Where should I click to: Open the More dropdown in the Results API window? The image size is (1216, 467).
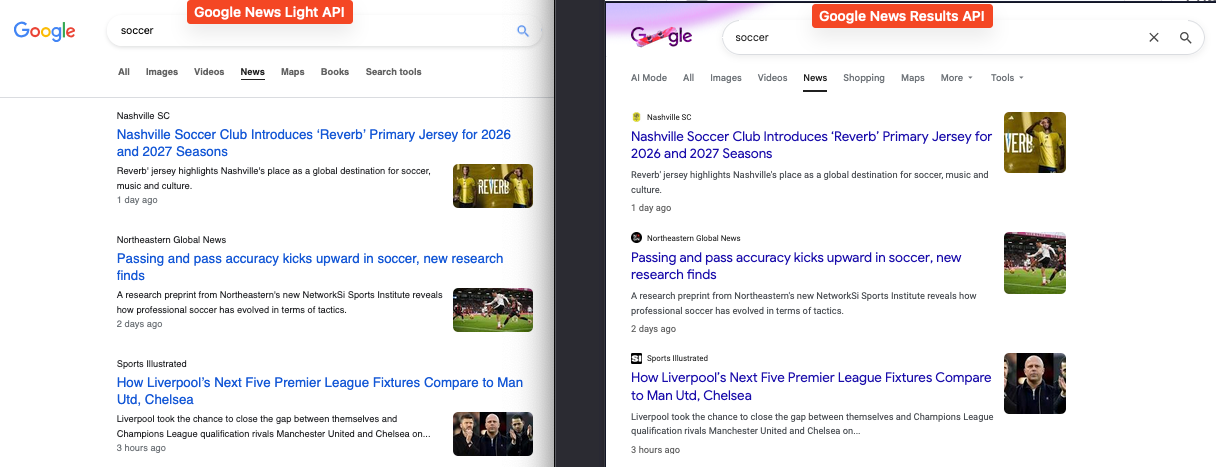(x=956, y=78)
